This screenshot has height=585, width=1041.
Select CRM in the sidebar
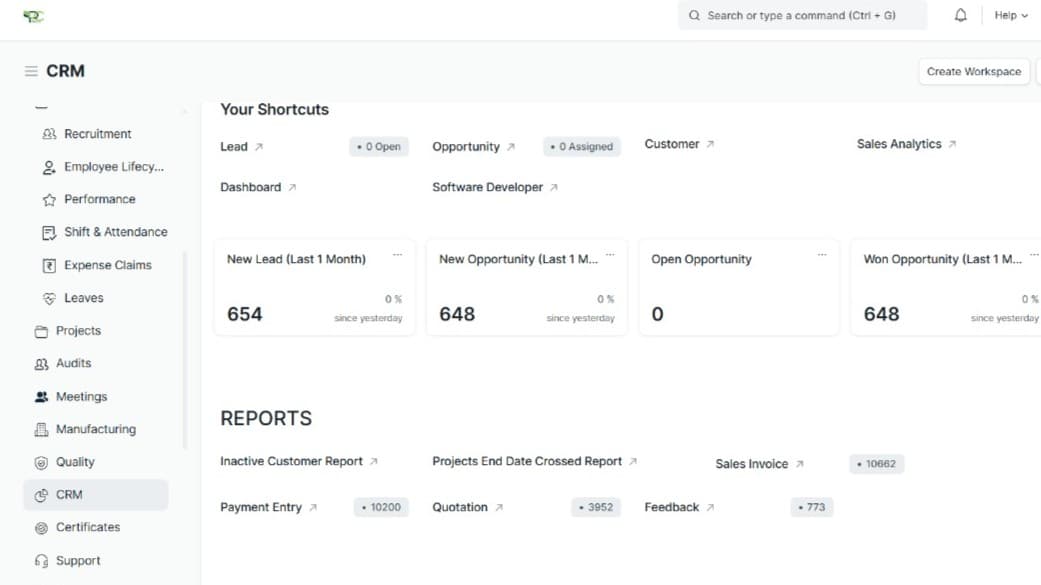pyautogui.click(x=70, y=494)
